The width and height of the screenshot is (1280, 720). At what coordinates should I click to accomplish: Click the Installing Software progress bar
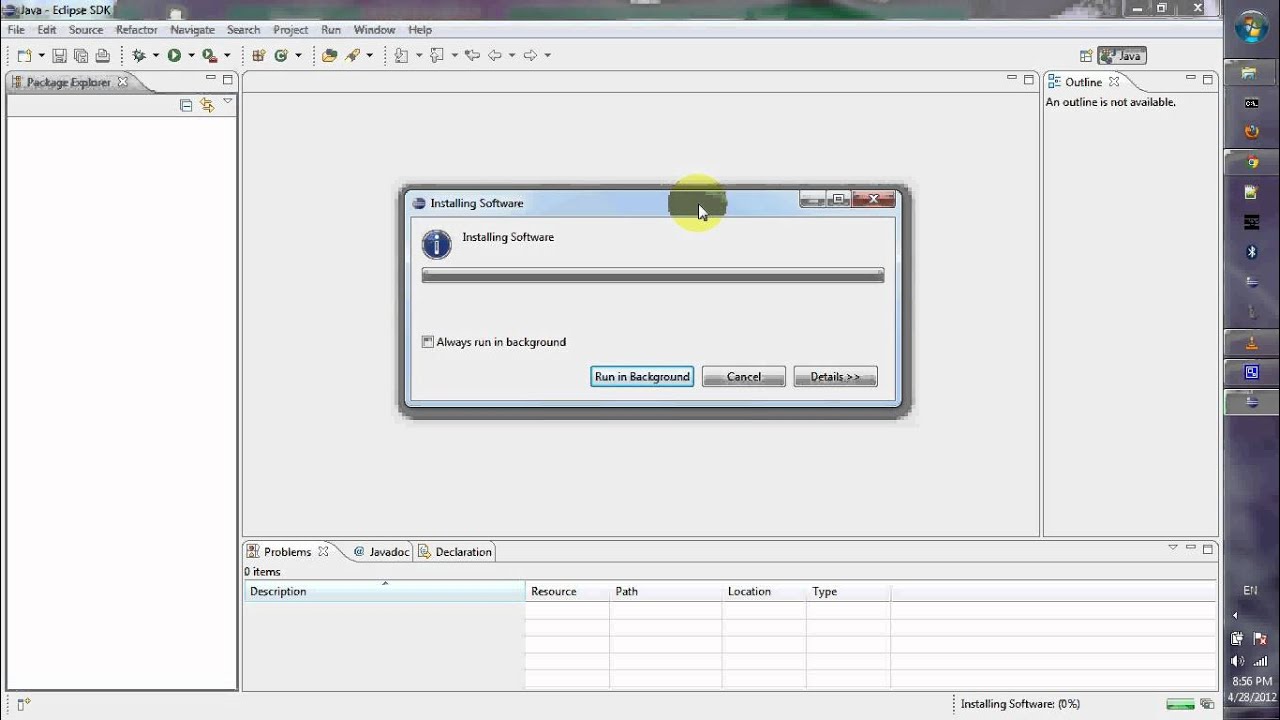point(653,276)
